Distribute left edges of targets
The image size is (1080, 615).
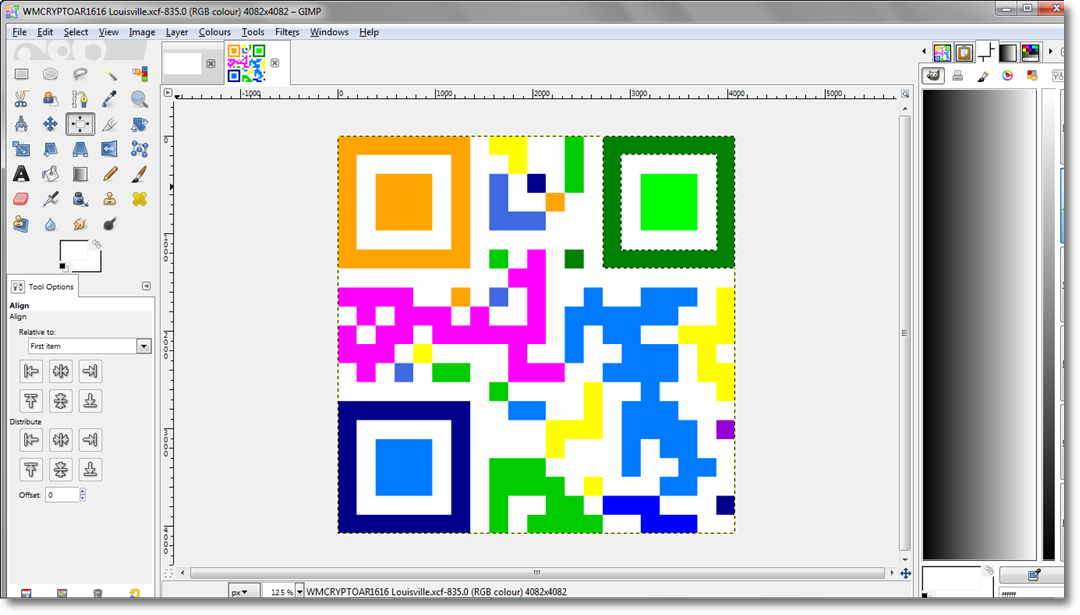click(31, 439)
